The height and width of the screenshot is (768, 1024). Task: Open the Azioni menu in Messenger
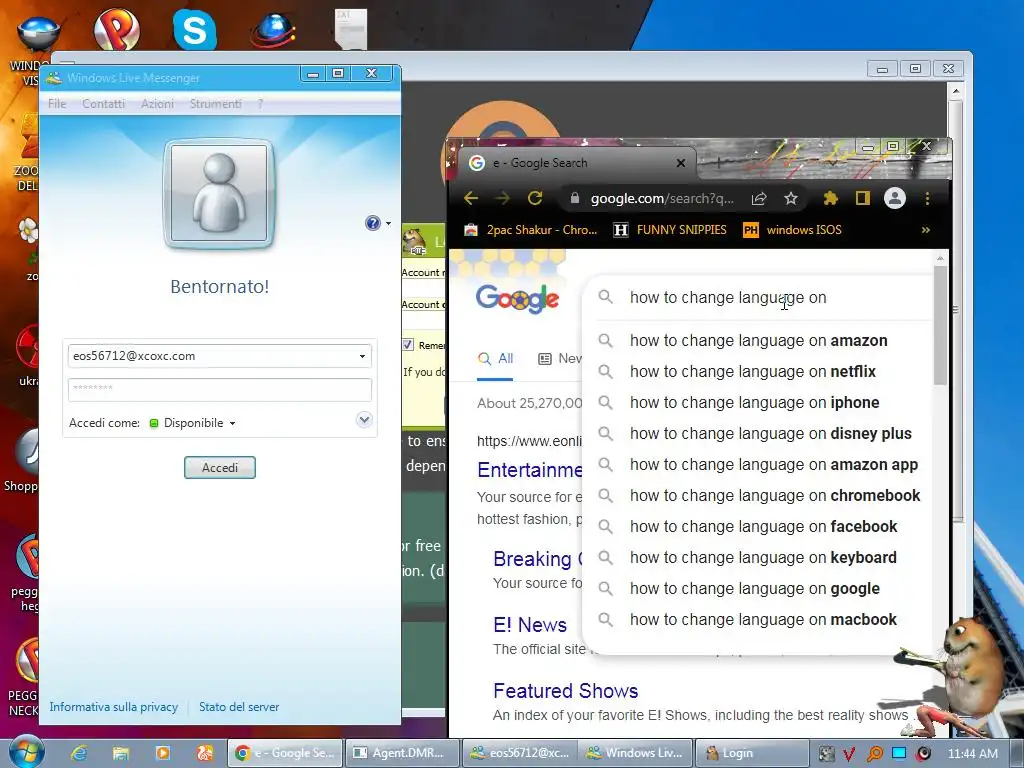(157, 104)
